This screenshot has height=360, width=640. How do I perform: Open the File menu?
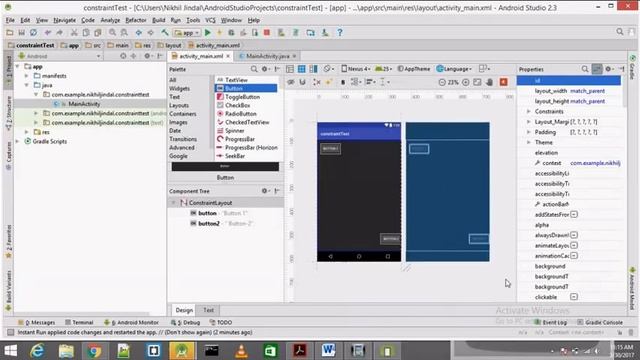[10, 20]
